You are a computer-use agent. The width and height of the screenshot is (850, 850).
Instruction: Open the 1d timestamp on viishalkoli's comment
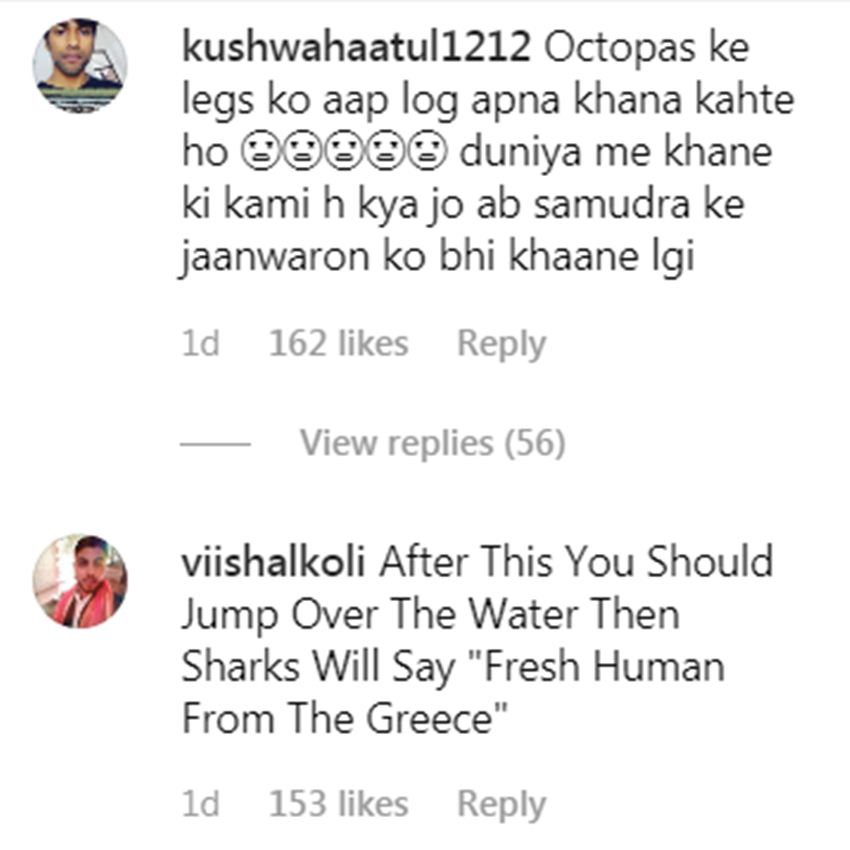click(201, 803)
